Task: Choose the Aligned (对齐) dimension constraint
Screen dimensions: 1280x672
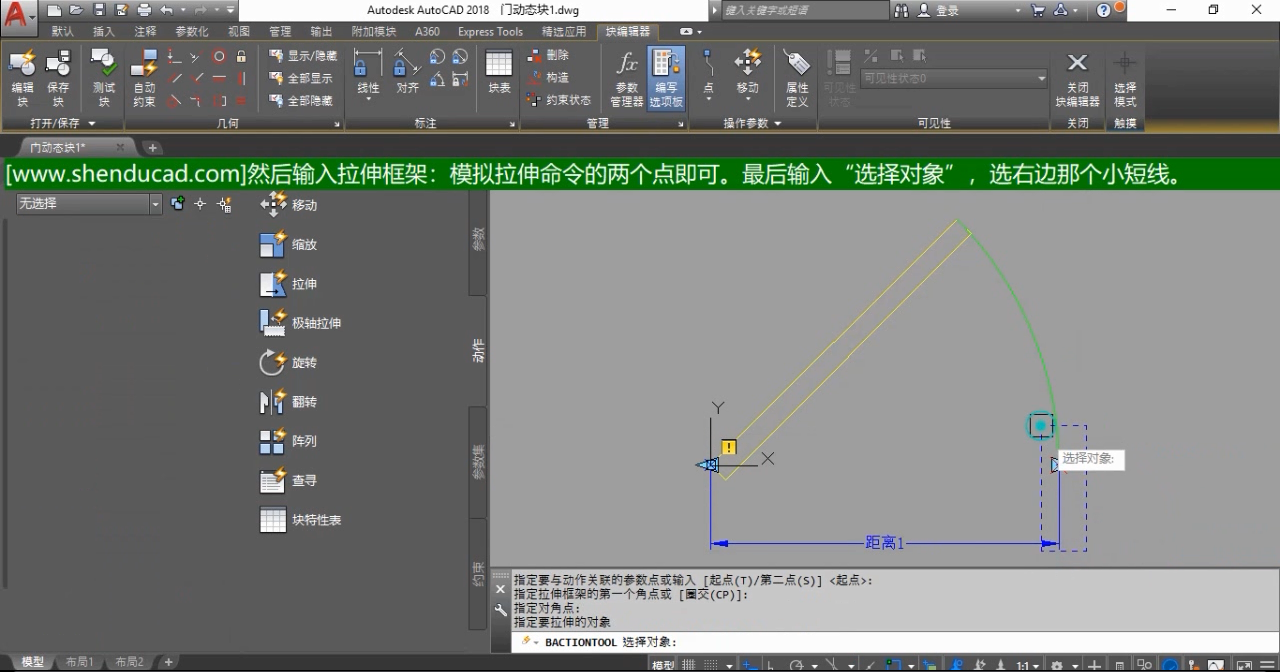Action: (407, 73)
